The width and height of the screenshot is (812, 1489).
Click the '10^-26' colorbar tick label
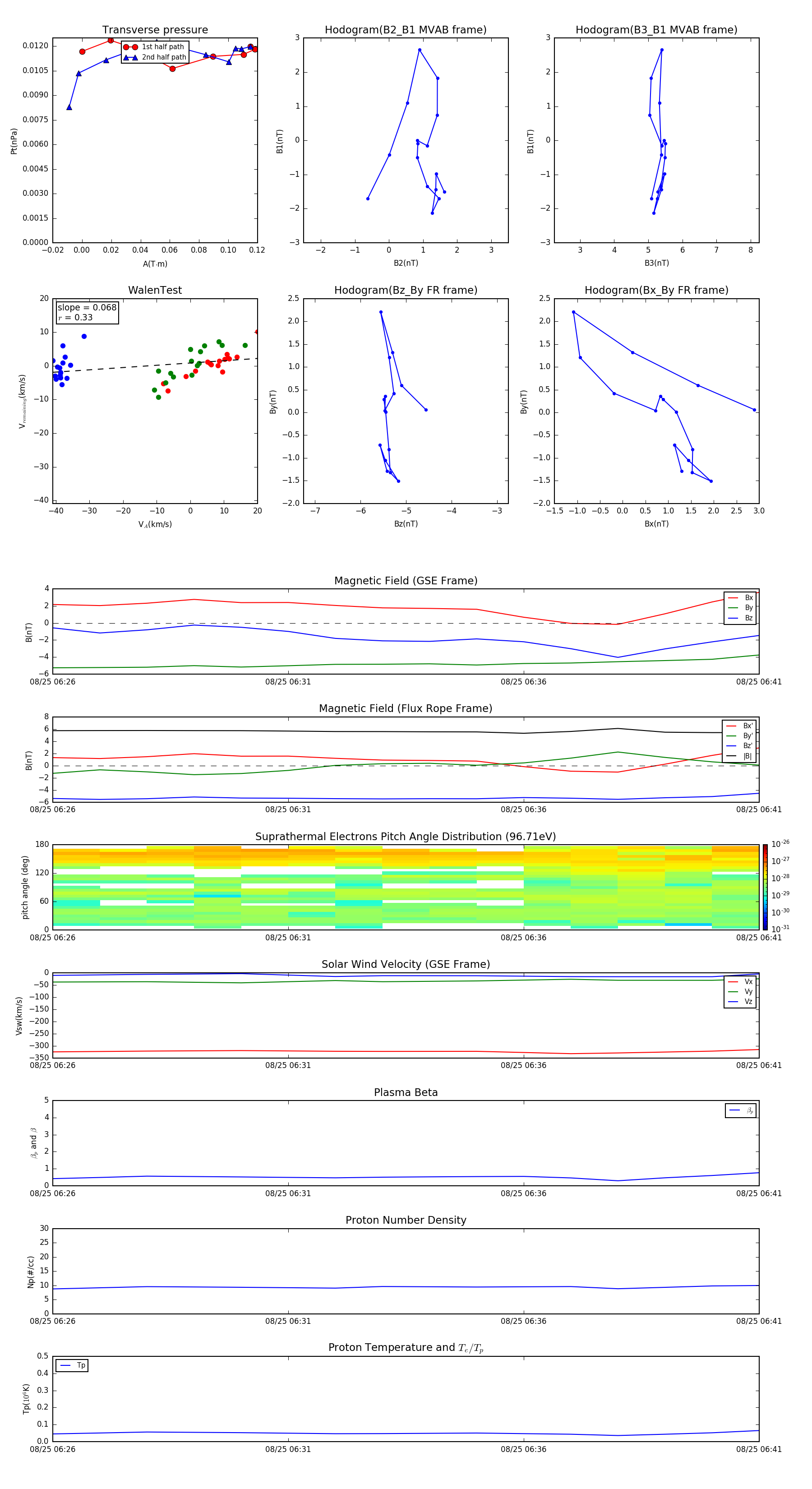[780, 844]
